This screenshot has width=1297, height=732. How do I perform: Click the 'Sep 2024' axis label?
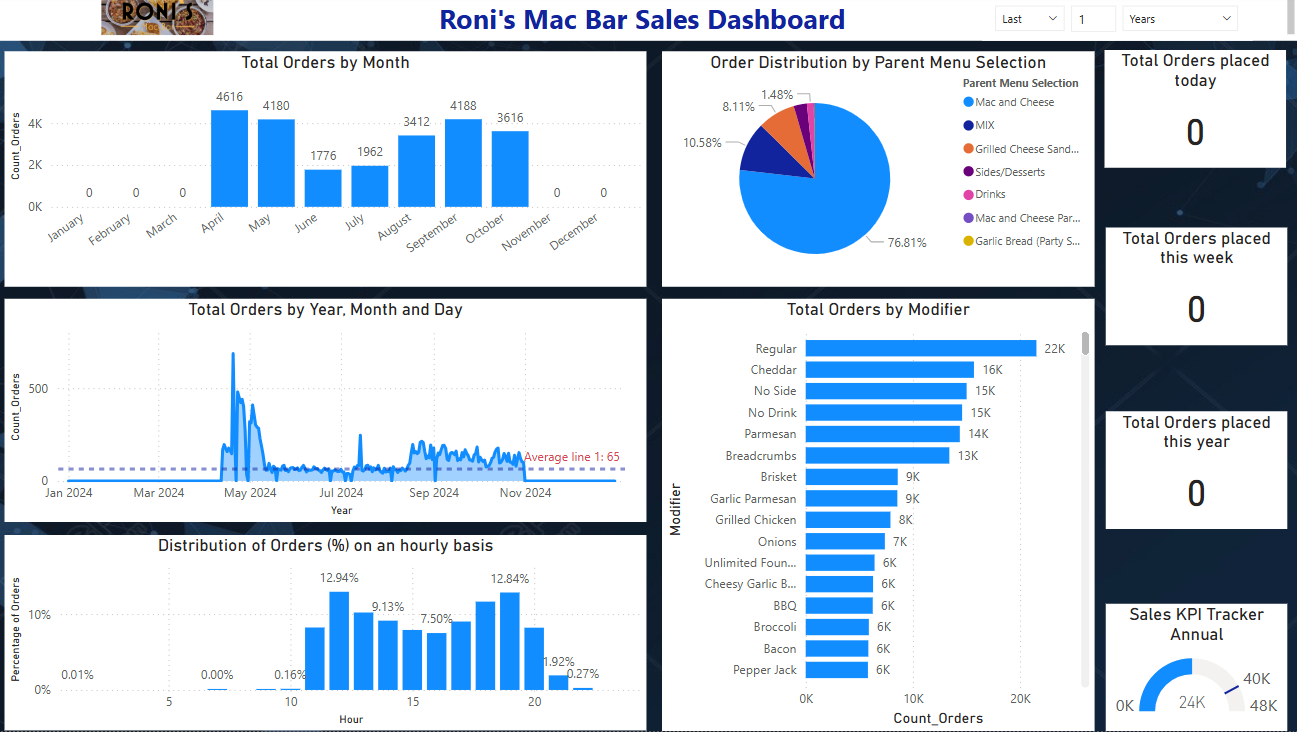tap(433, 492)
